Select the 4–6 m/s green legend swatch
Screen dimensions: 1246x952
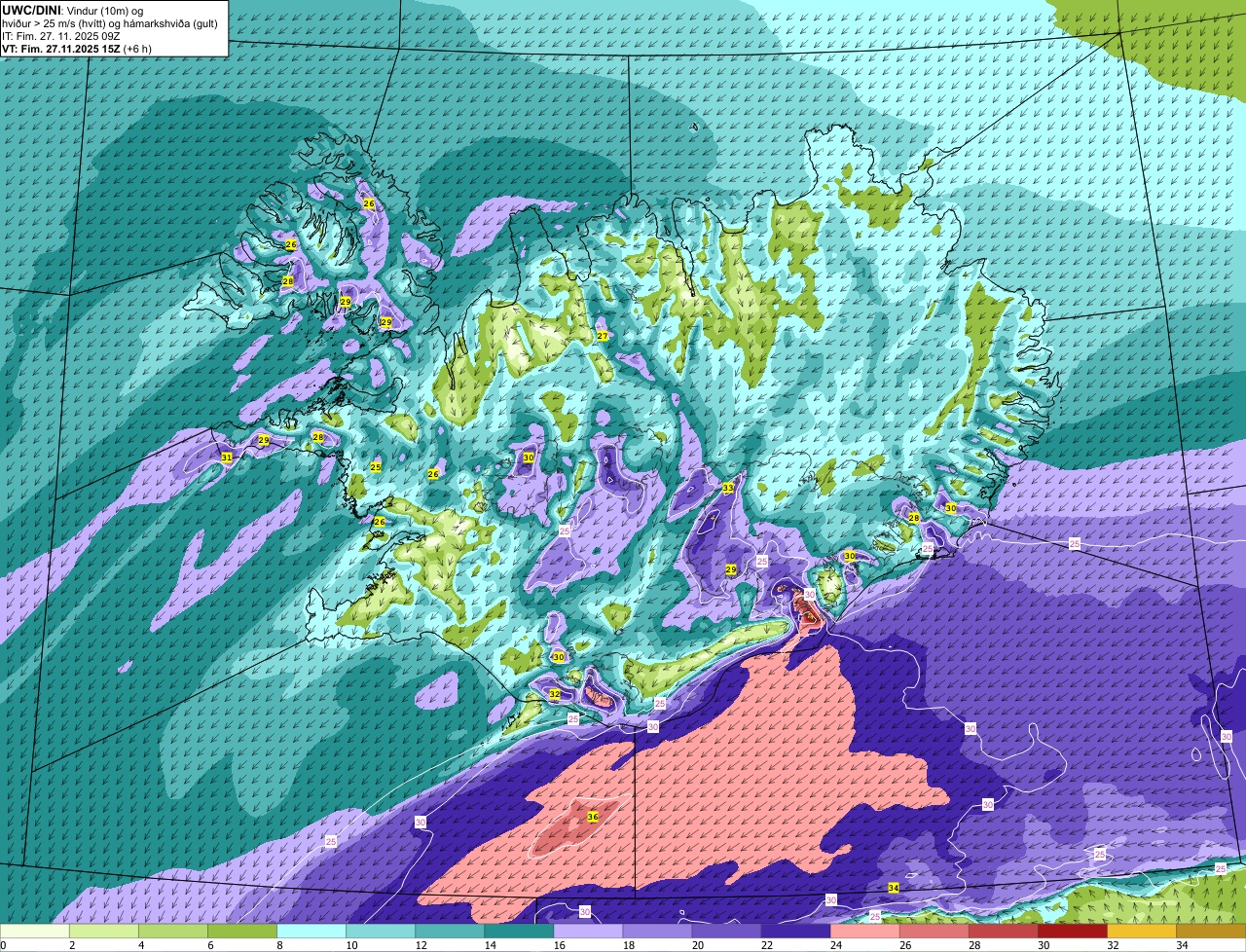point(174,932)
